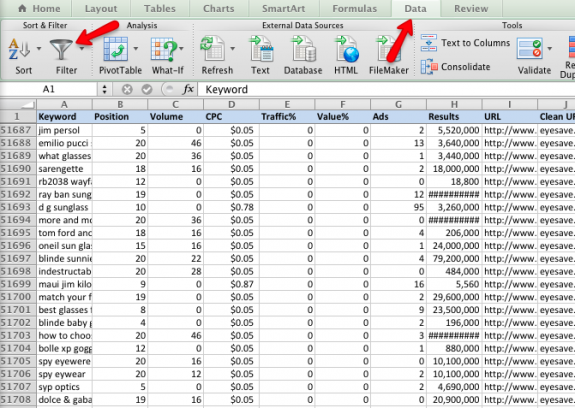This screenshot has height=408, width=575.
Task: Click the 5,520,000 results cell
Action: (x=454, y=130)
